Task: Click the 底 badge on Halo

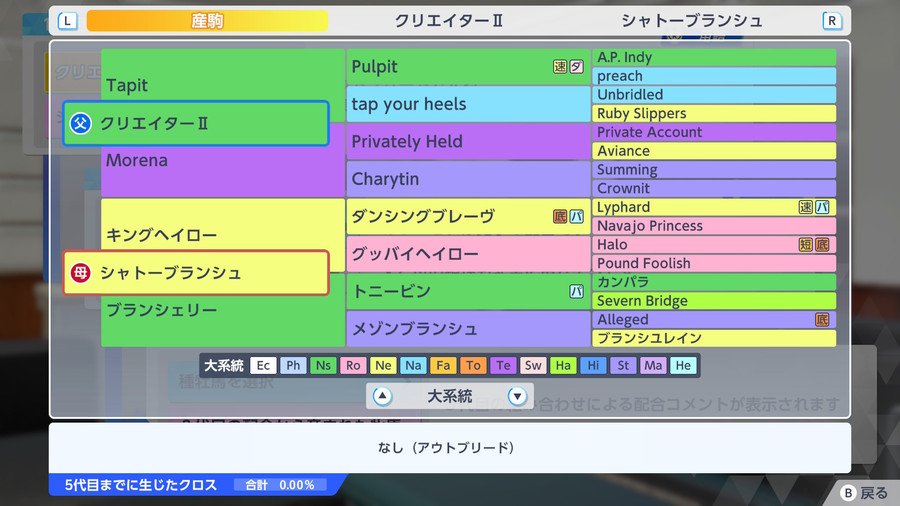Action: [822, 245]
